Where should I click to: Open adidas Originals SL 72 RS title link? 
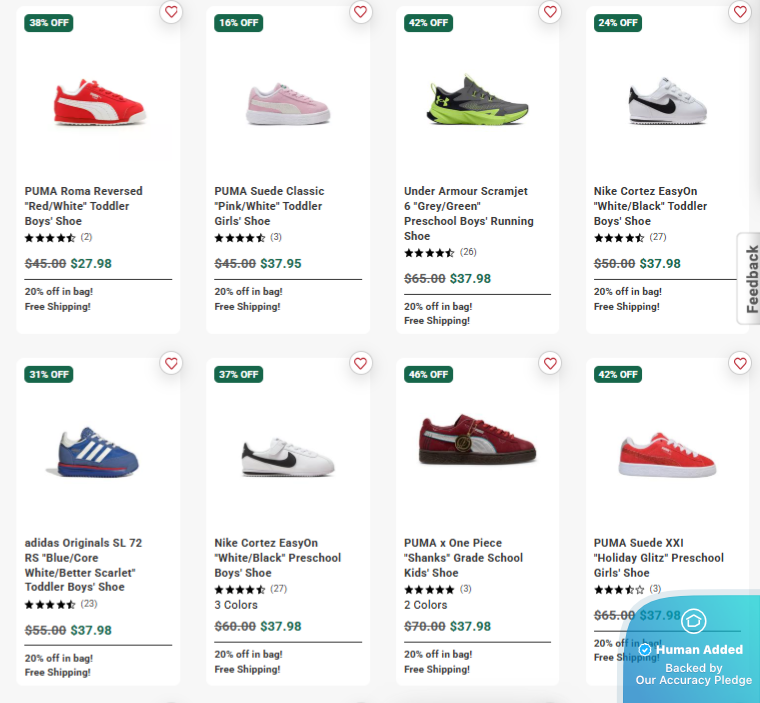(83, 565)
